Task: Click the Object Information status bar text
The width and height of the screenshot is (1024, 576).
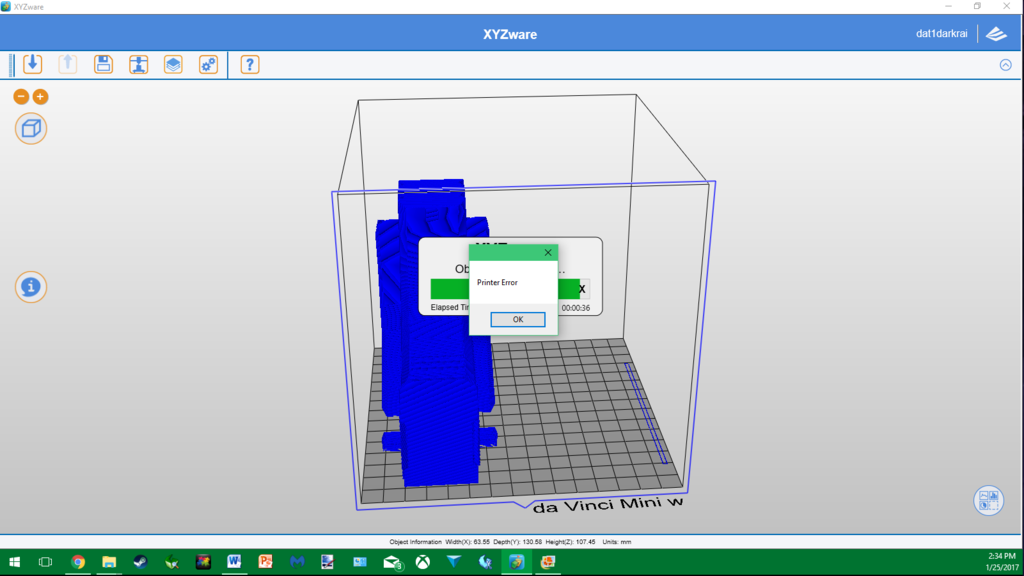Action: click(510, 542)
